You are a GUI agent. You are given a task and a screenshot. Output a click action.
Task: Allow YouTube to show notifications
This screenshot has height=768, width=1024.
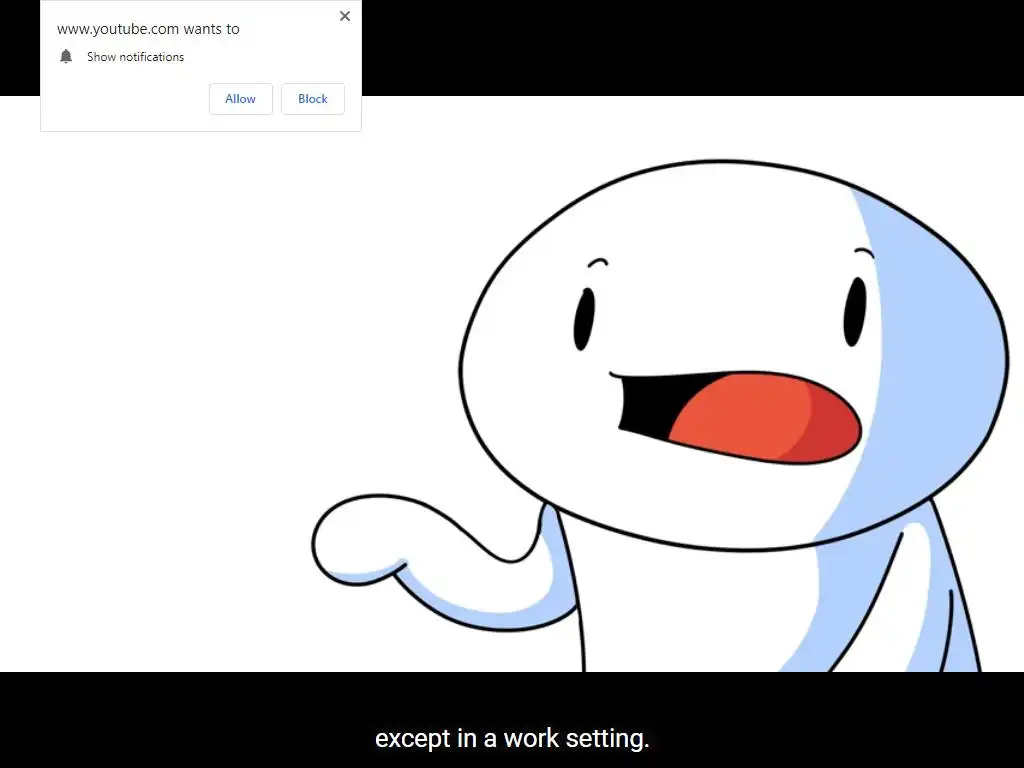(240, 99)
